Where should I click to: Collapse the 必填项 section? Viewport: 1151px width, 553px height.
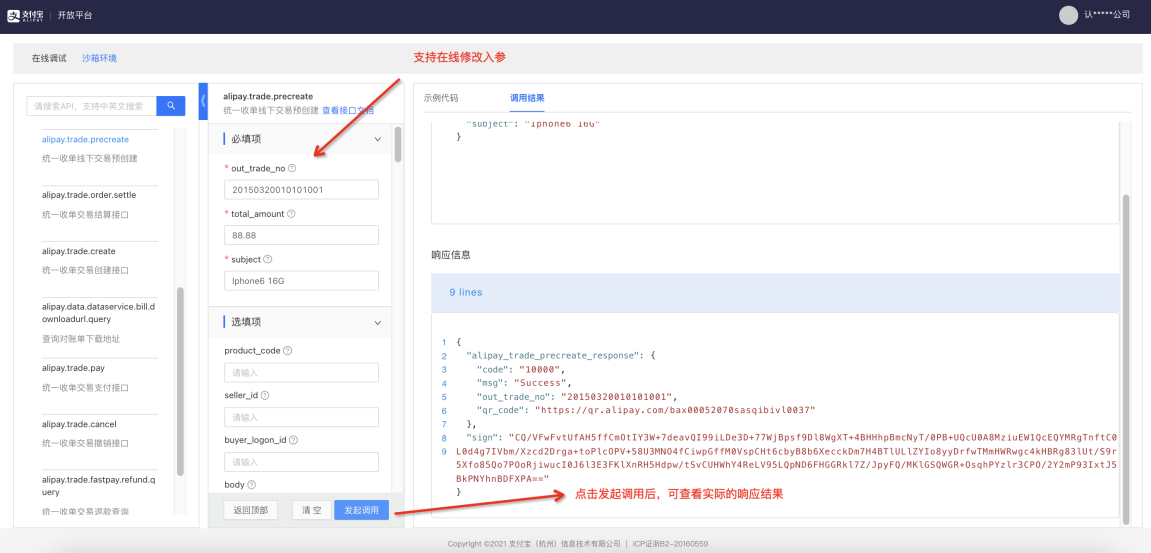[x=378, y=139]
